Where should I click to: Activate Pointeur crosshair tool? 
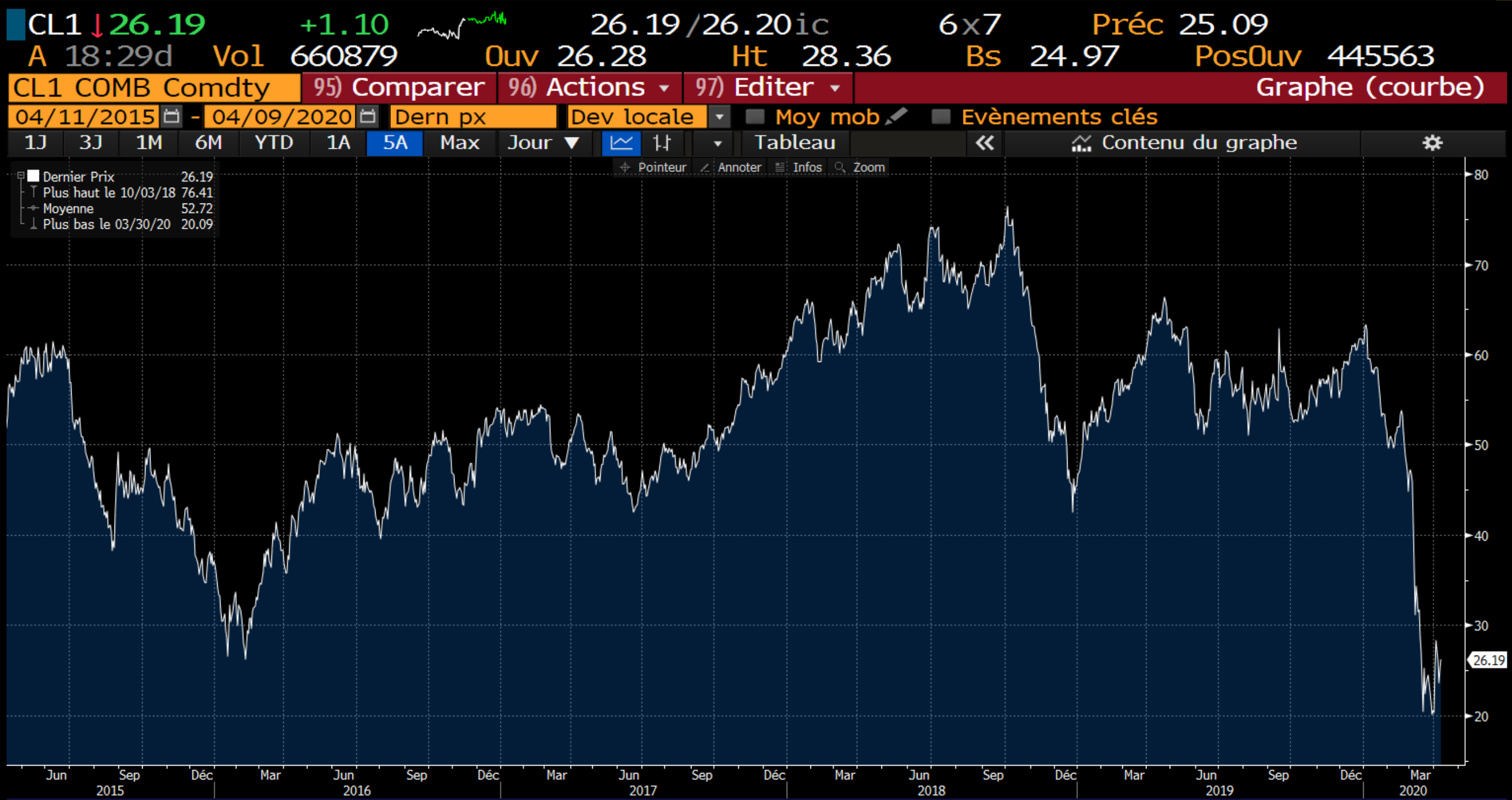coord(653,167)
